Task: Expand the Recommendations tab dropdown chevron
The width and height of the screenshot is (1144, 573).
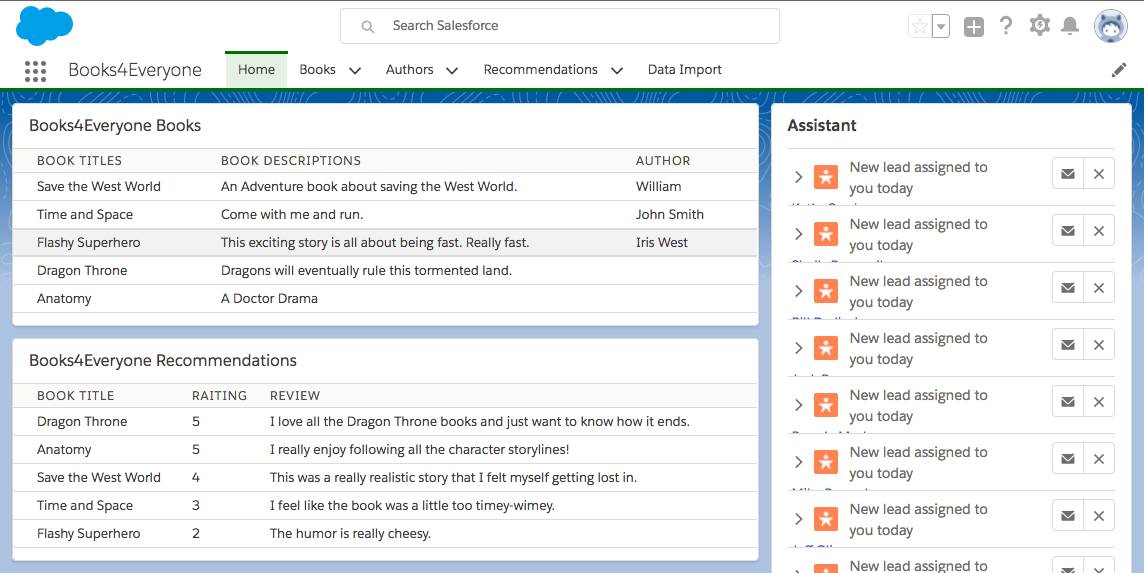Action: pos(617,71)
